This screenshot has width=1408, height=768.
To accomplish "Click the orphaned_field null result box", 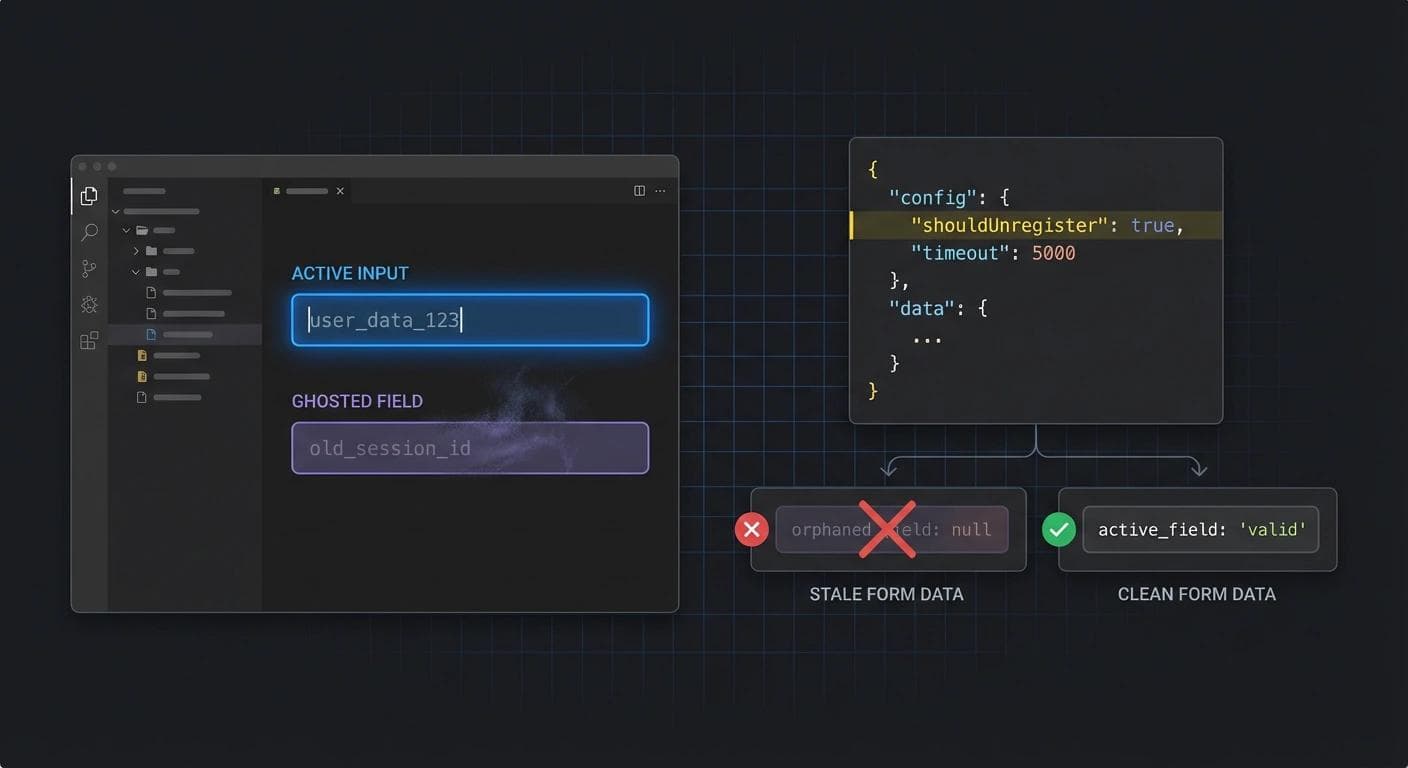I will point(891,529).
